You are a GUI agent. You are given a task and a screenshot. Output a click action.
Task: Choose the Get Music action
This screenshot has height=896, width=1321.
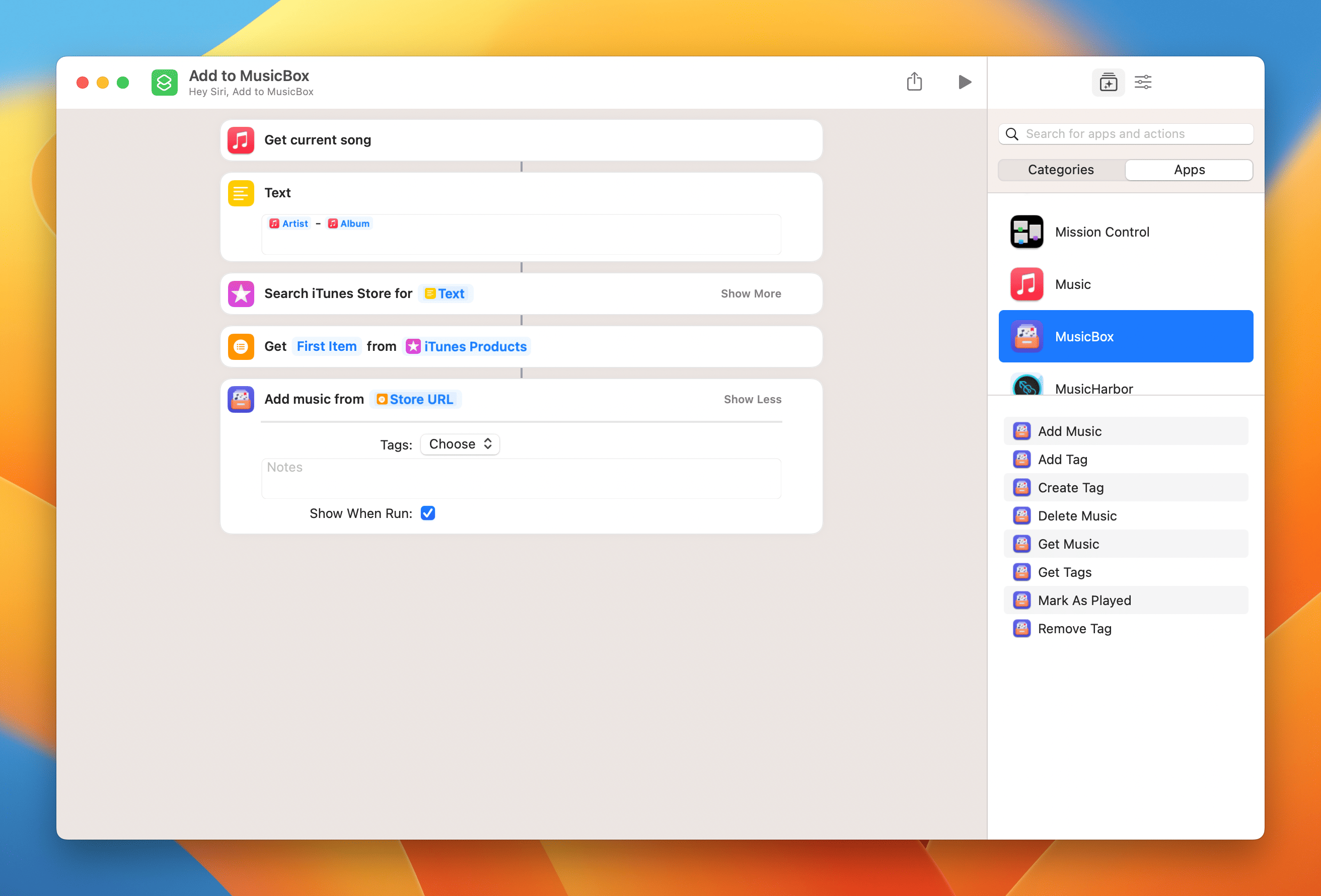(x=1126, y=544)
